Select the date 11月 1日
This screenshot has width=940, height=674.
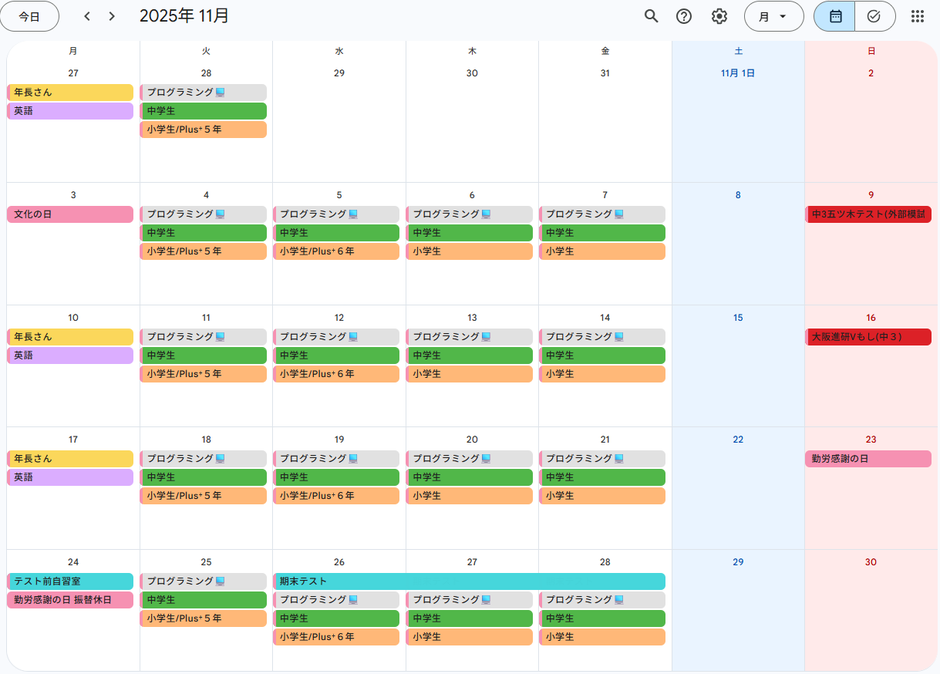click(738, 73)
